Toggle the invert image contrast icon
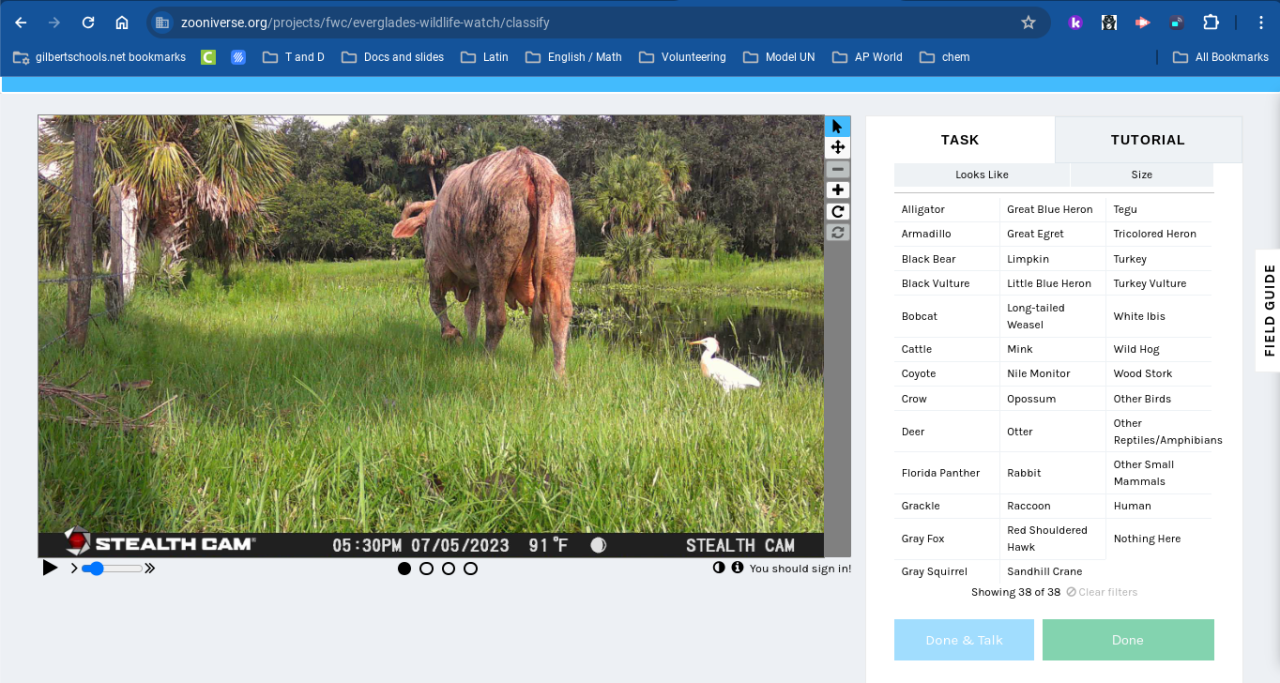The image size is (1280, 683). [719, 567]
